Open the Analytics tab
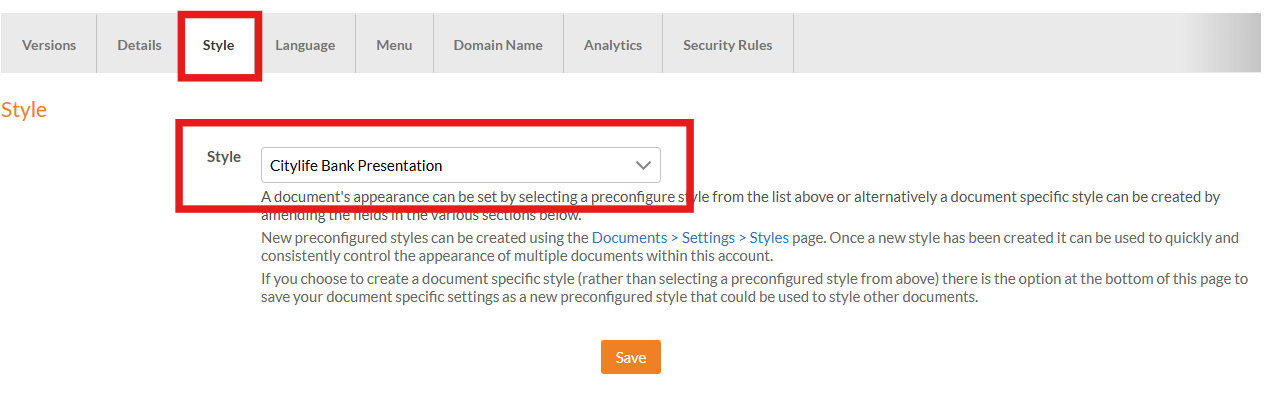This screenshot has width=1273, height=400. click(x=613, y=45)
